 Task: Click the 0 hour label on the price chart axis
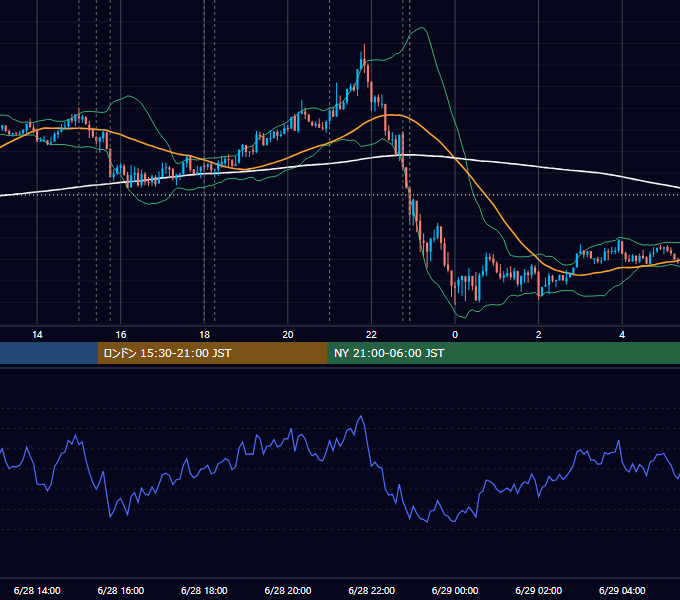(x=455, y=335)
